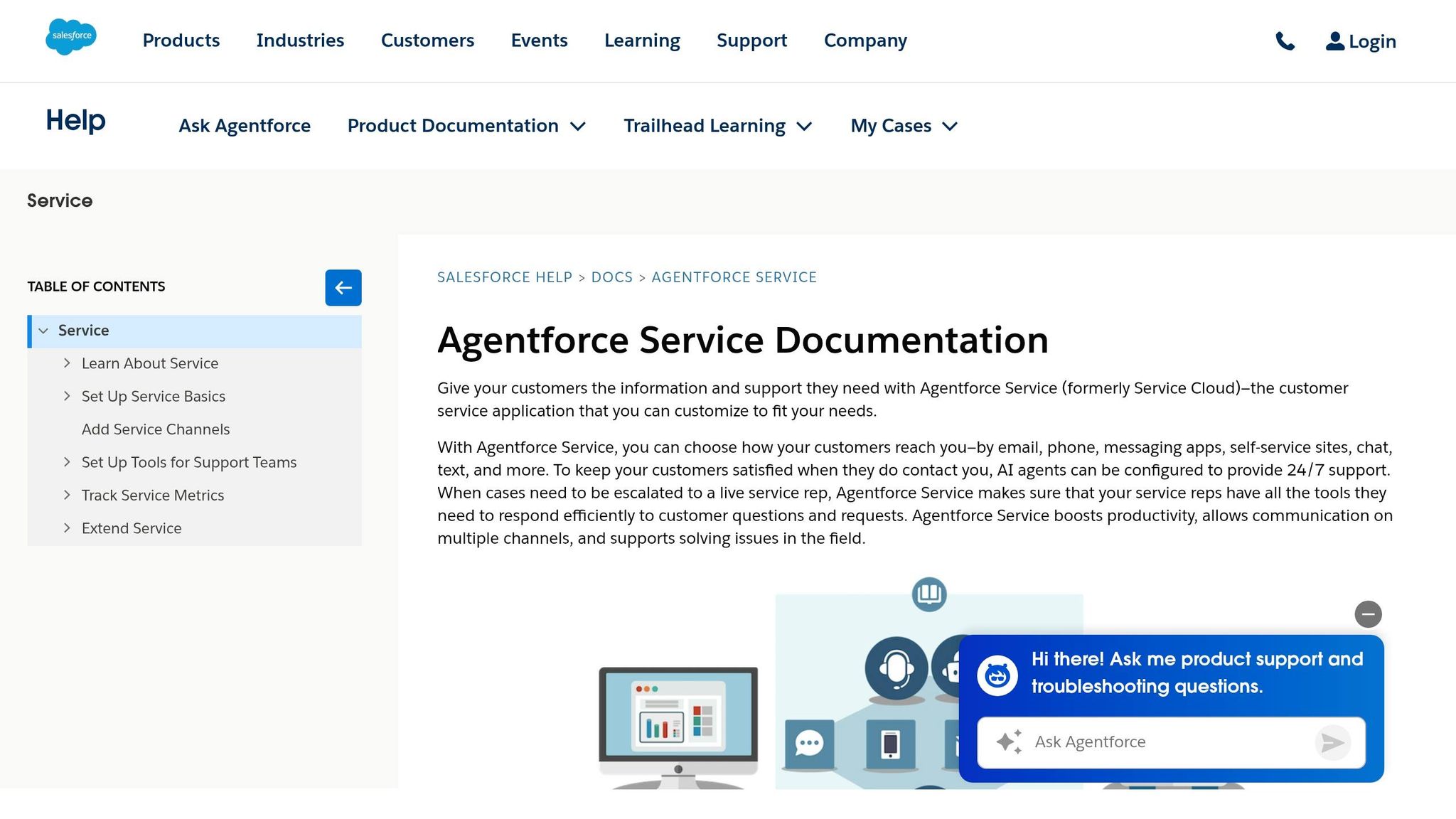Click the TABLE OF CONTENTS label
1456x819 pixels.
[96, 287]
